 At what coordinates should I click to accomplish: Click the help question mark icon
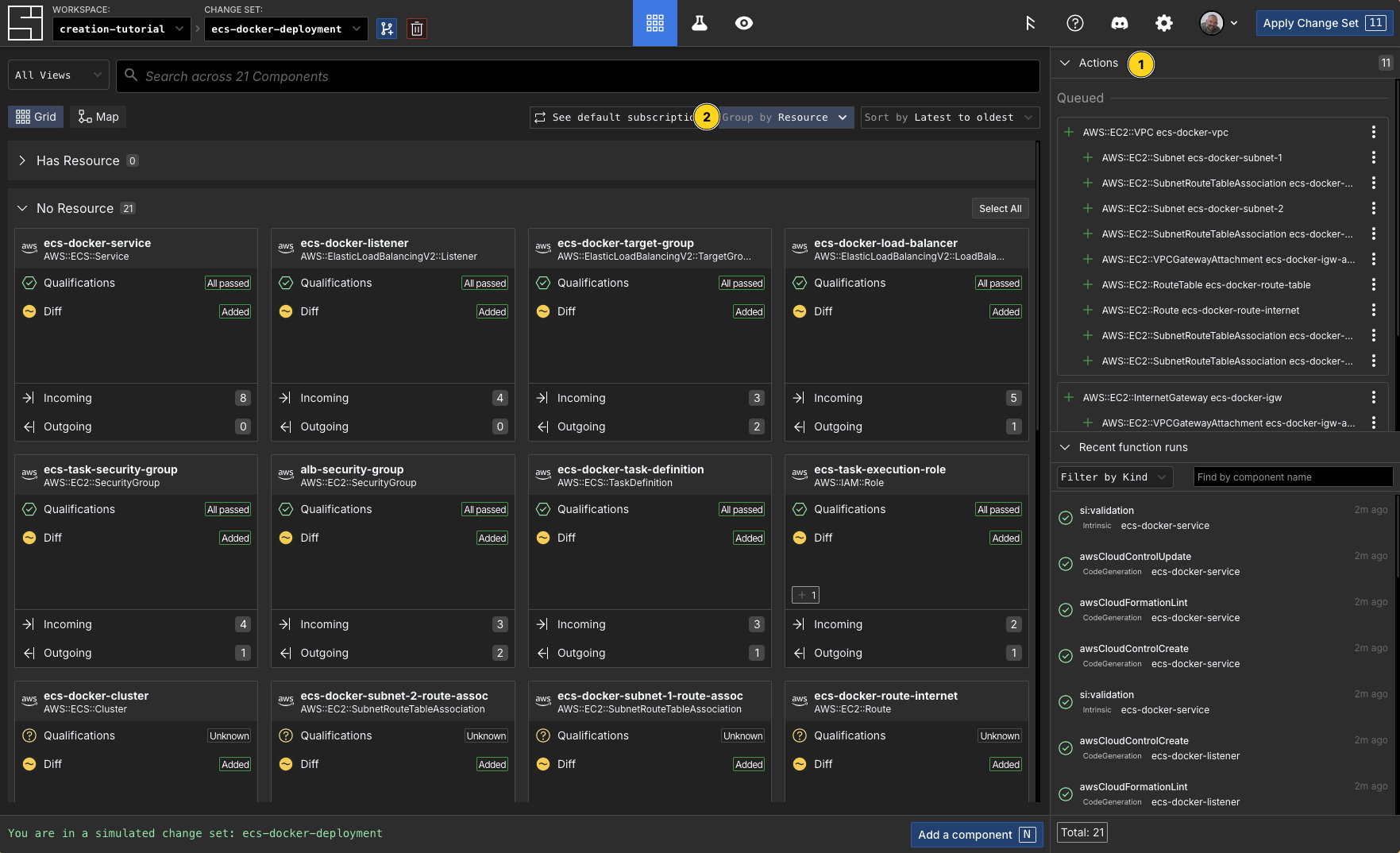coord(1074,23)
